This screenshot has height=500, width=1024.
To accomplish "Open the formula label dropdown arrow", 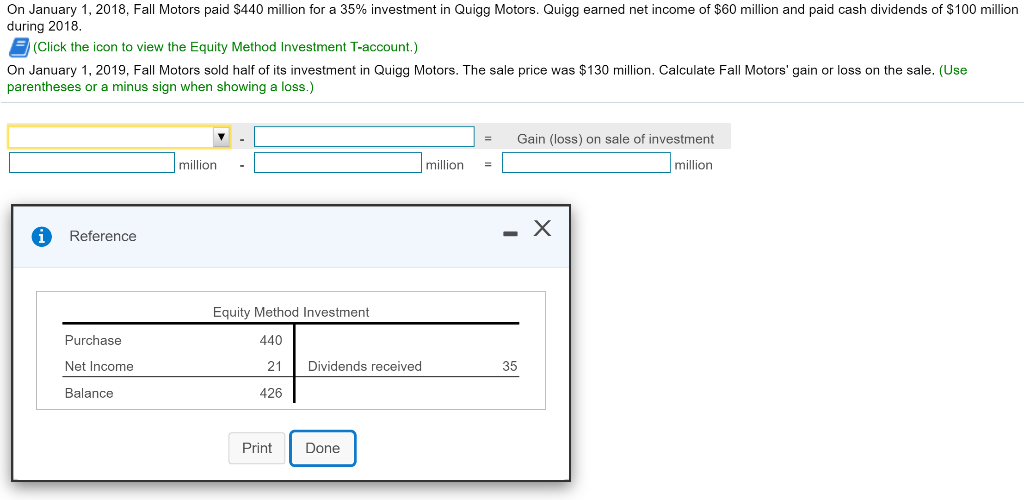I will point(221,137).
